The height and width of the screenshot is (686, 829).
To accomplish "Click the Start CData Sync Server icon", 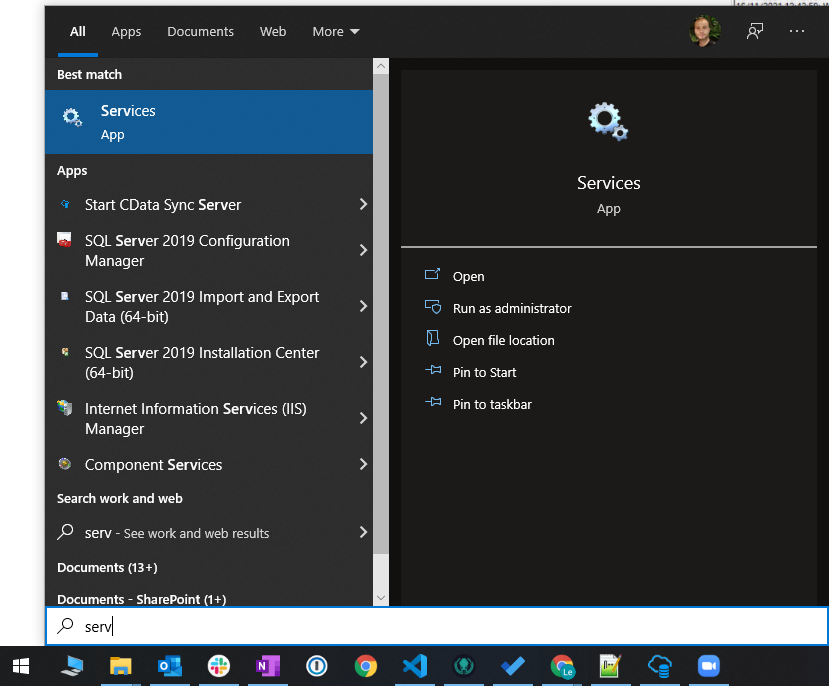I will [x=65, y=204].
